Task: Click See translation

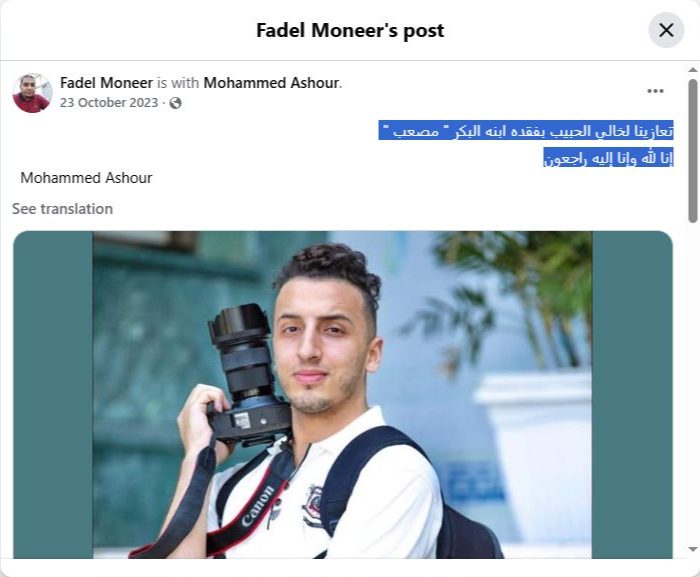Action: [62, 209]
